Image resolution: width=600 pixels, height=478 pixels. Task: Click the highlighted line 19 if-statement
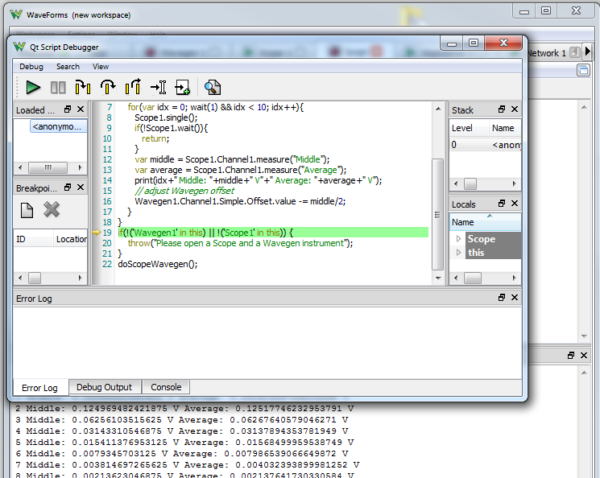[x=273, y=232]
